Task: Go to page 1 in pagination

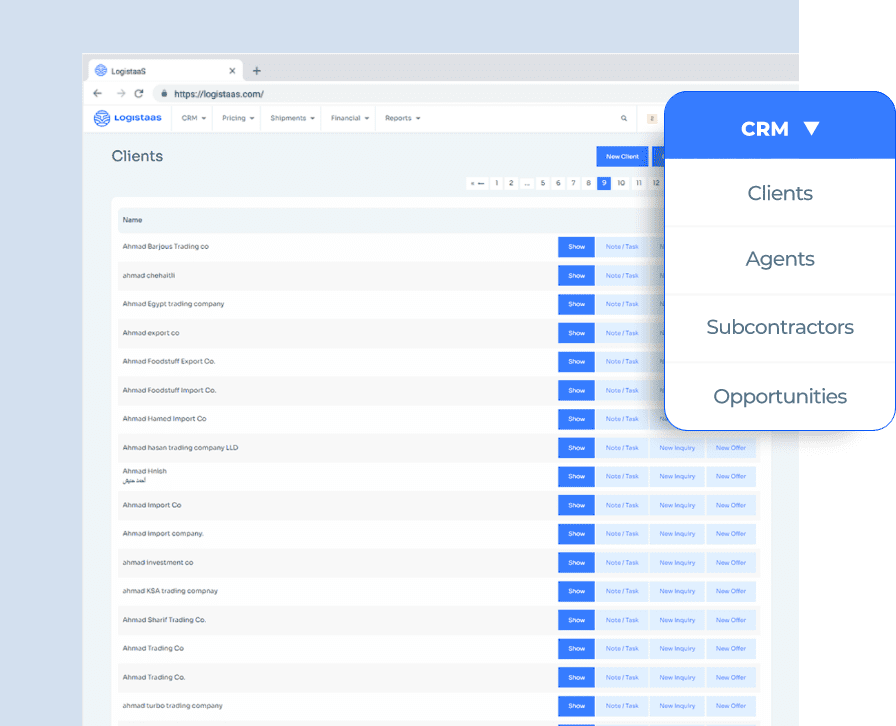Action: pos(497,183)
